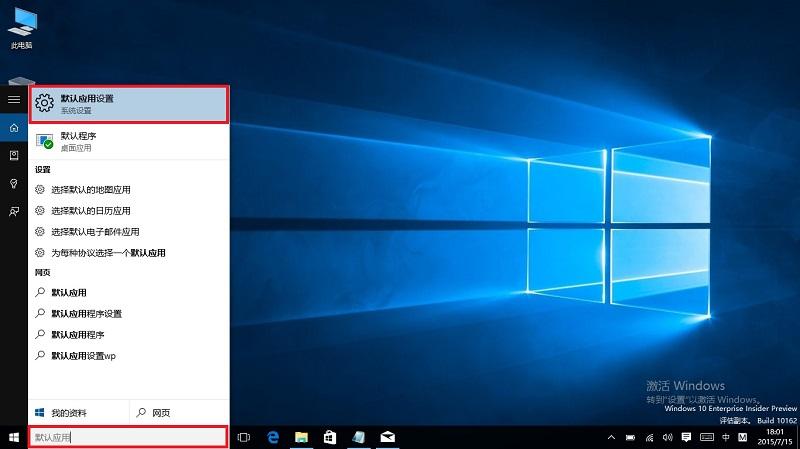
Task: Open the Cortana Reminders lightbulb icon
Action: tap(14, 183)
